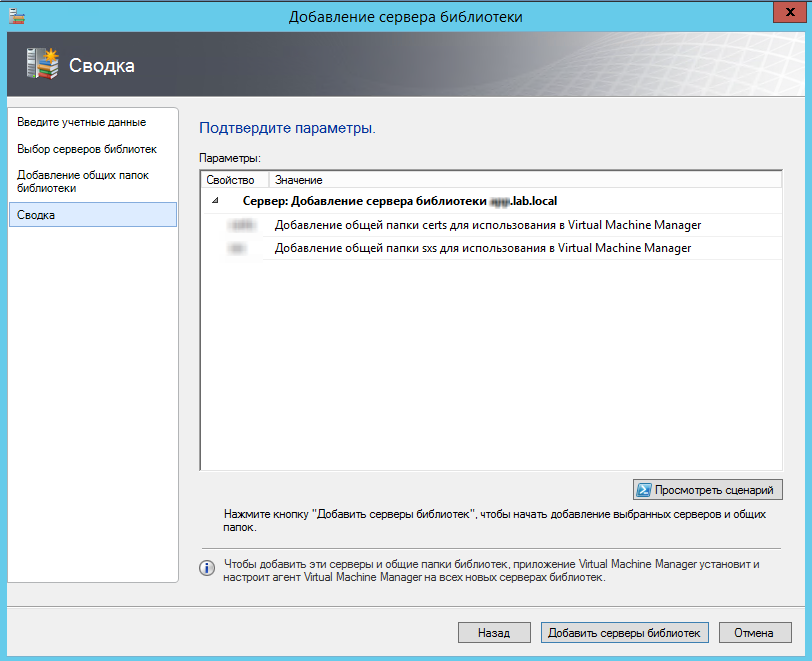Click the 'Свойство' column header
This screenshot has height=661, width=812.
click(230, 180)
